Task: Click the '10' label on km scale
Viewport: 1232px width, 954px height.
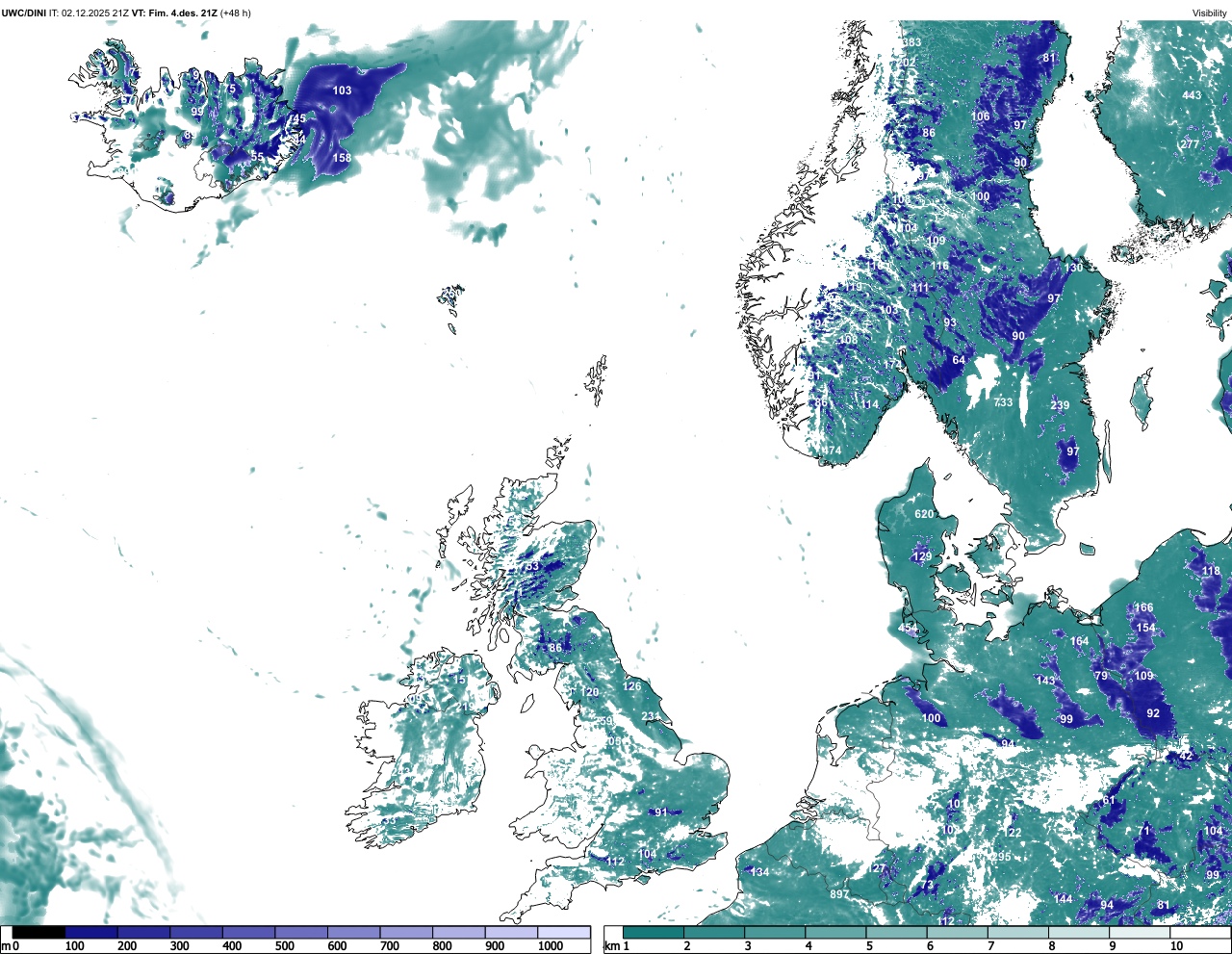Action: click(1176, 946)
